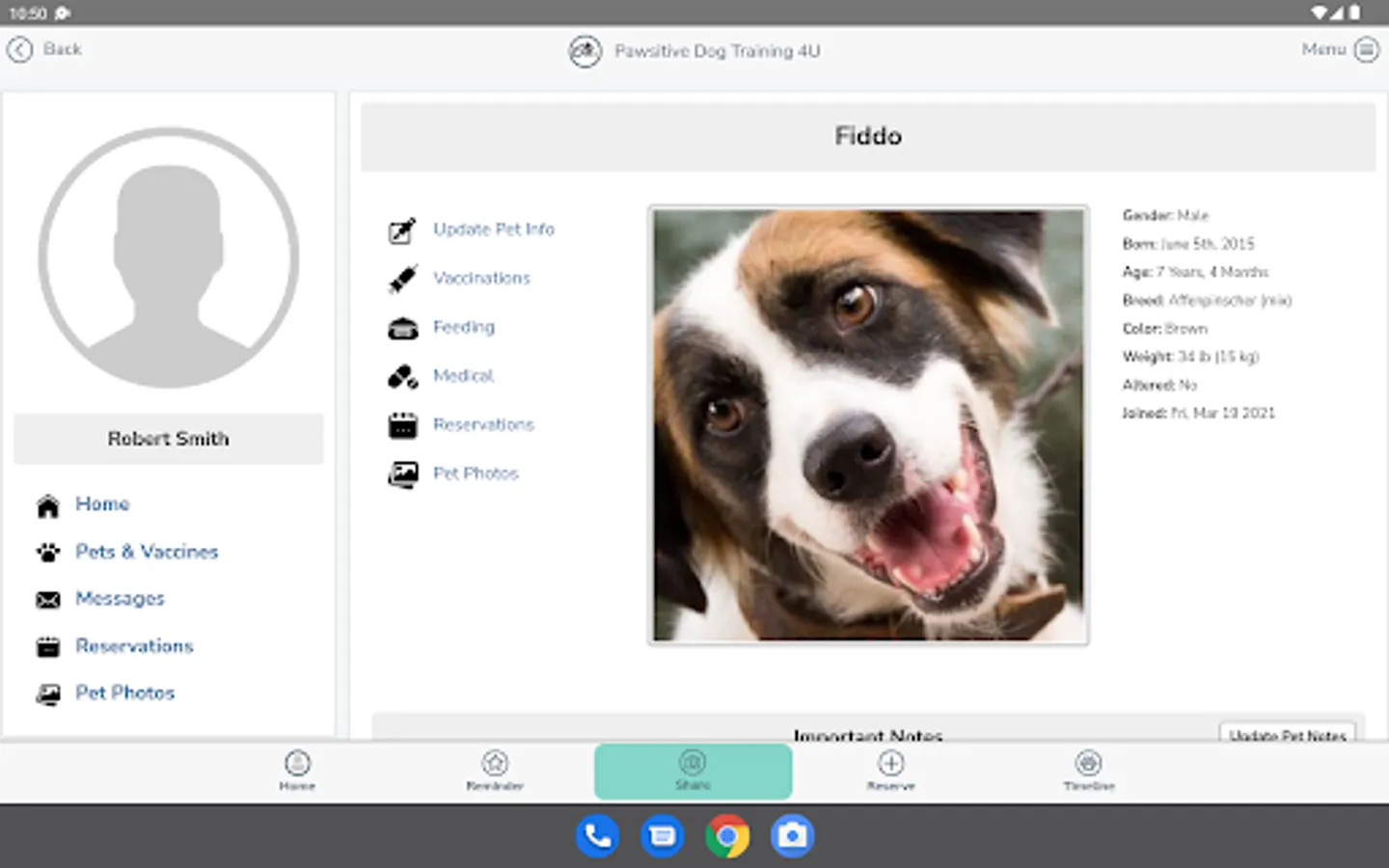Click the Update Pet Info pencil icon
Viewport: 1389px width, 868px height.
click(402, 231)
